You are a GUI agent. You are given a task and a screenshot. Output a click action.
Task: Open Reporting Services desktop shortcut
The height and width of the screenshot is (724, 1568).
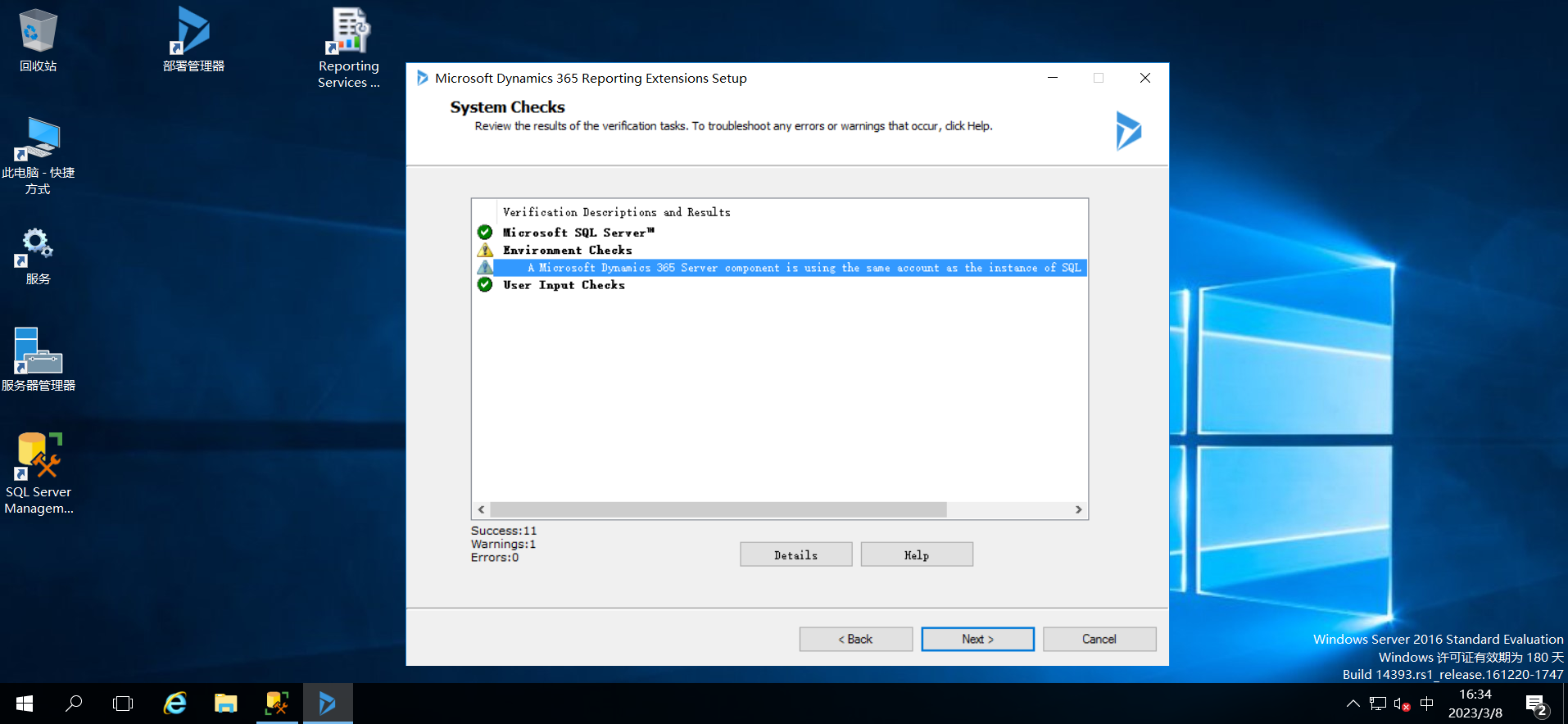(349, 48)
